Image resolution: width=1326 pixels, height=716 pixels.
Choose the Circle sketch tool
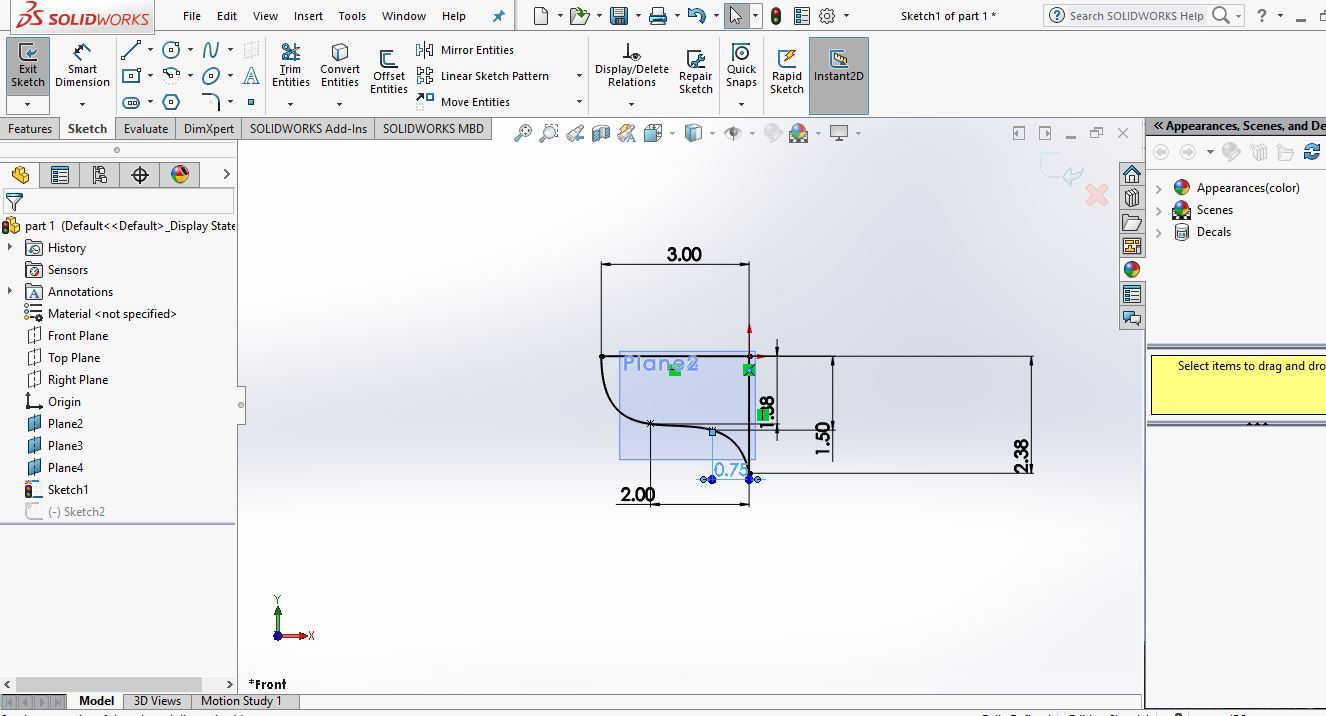click(172, 50)
